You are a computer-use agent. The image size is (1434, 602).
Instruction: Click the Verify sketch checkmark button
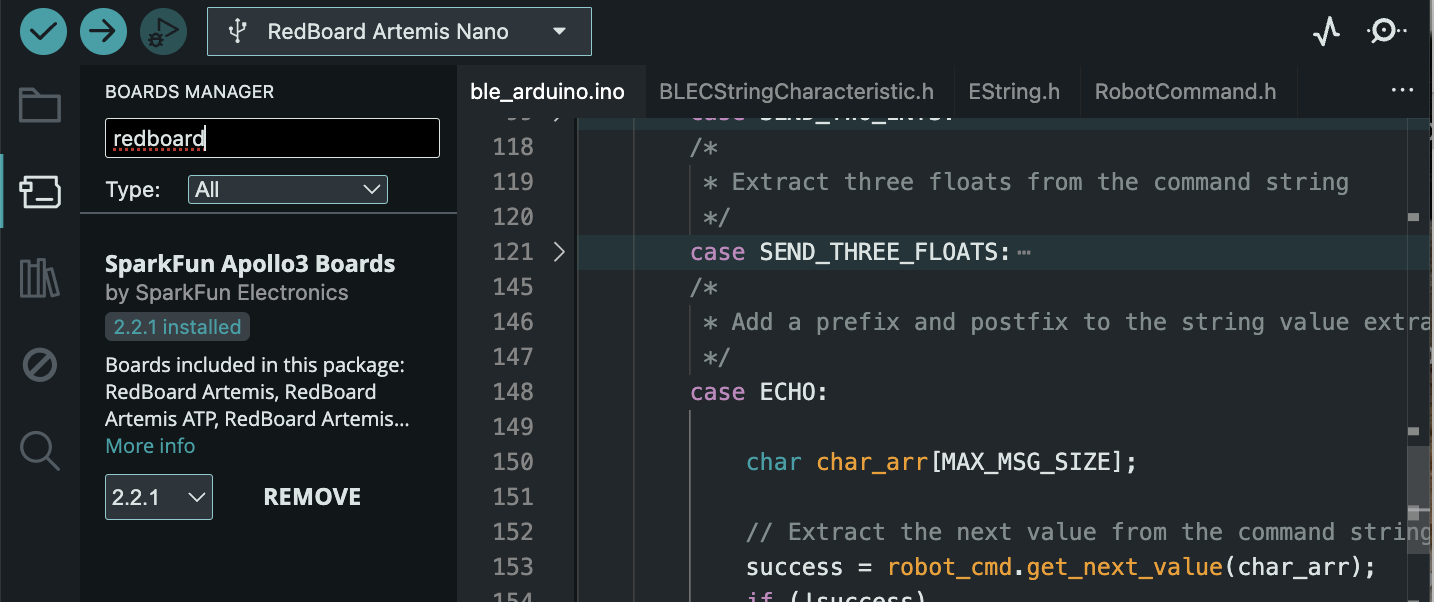43,32
